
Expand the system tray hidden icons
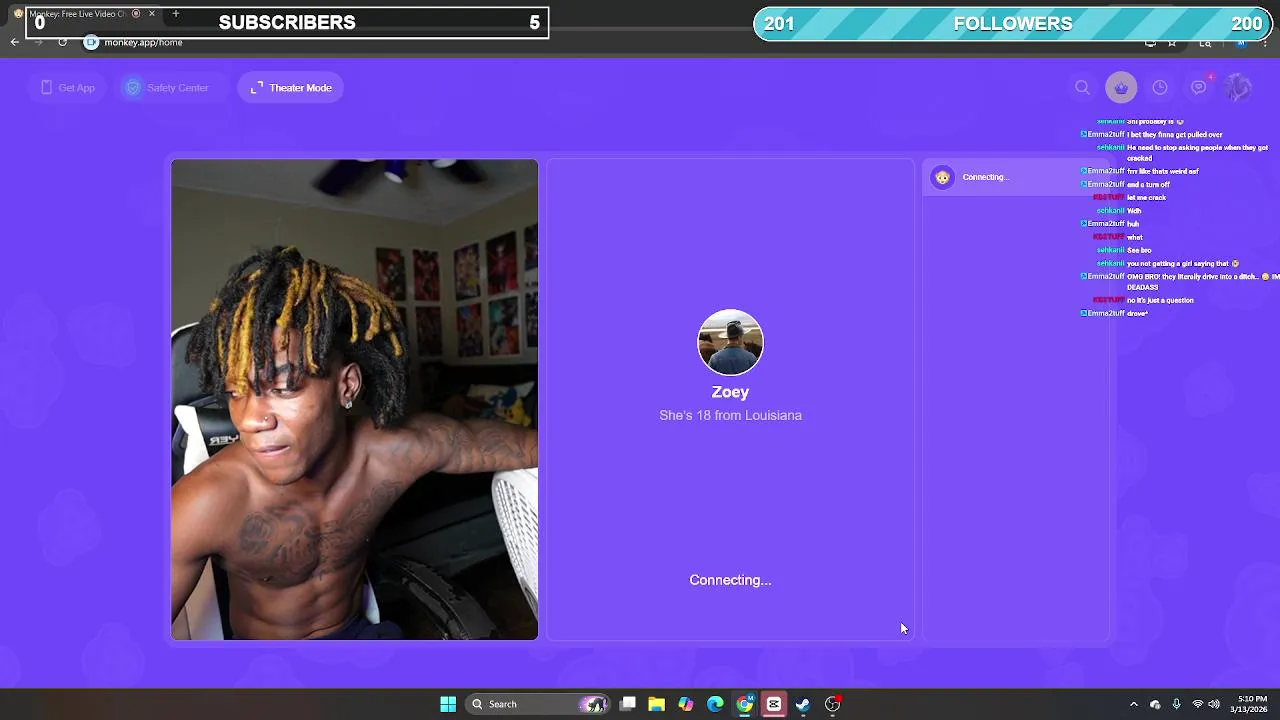click(x=1133, y=704)
